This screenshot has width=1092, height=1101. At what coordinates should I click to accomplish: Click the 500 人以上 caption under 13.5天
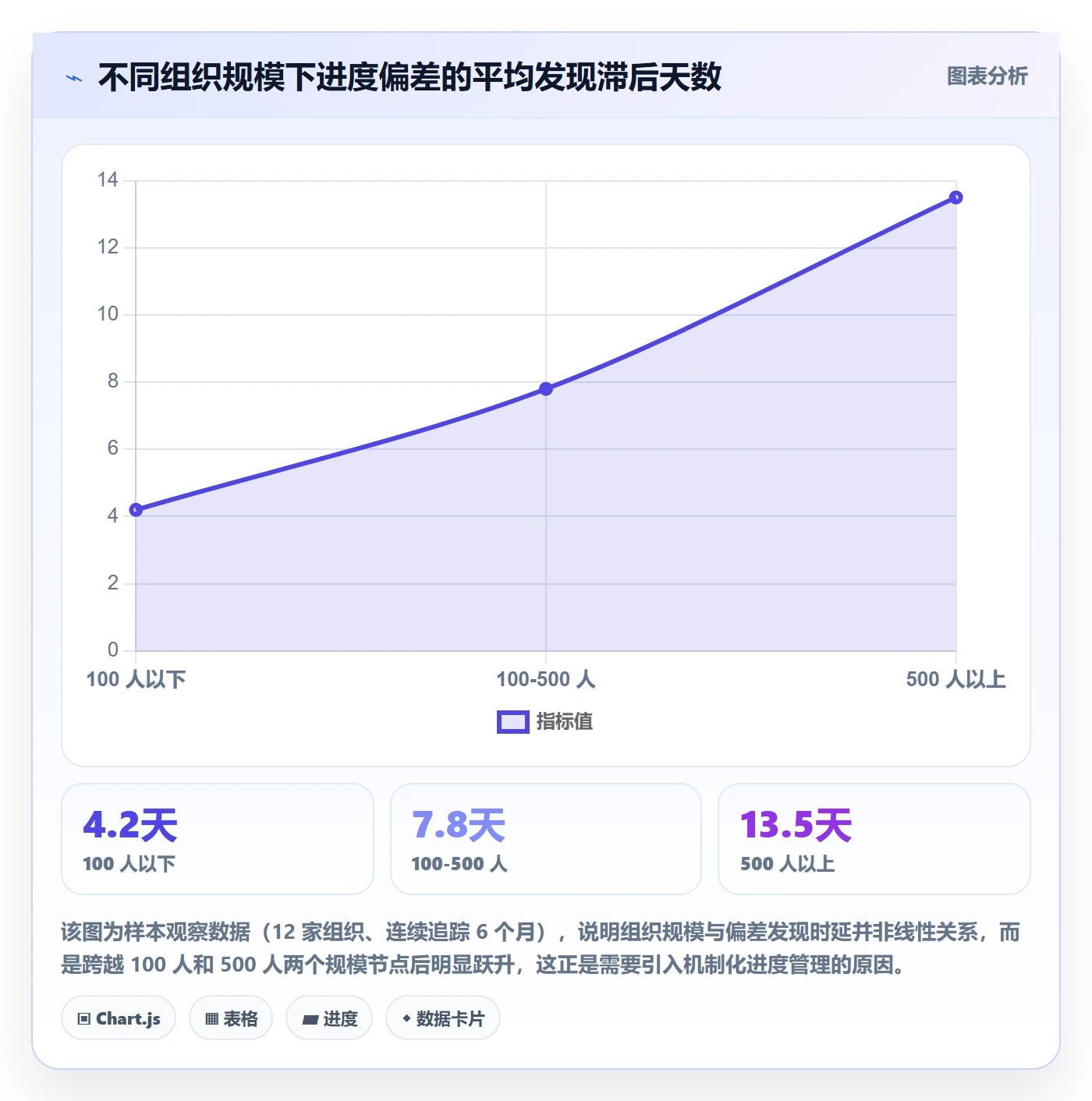point(788,864)
